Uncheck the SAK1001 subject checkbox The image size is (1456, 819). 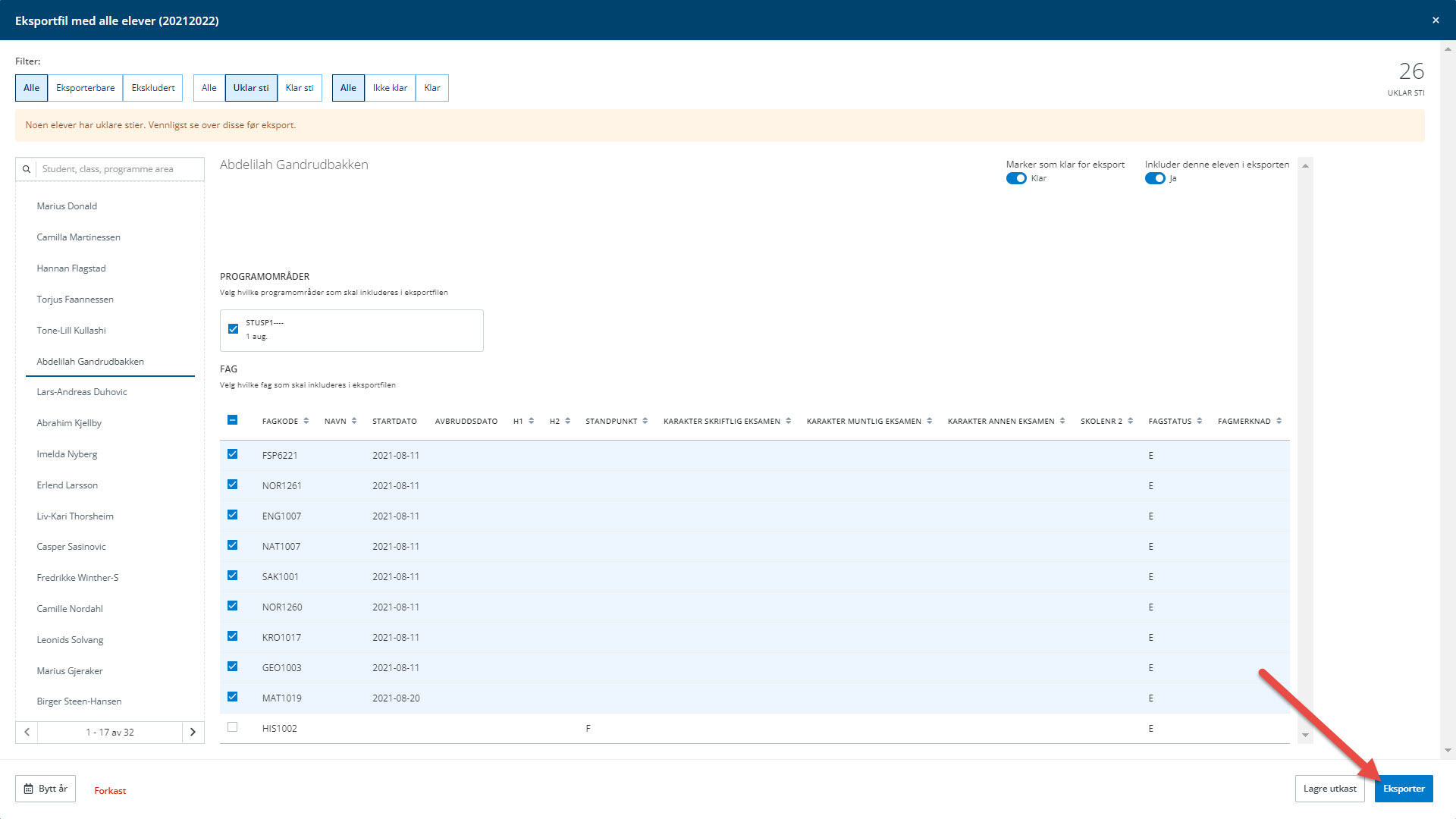233,576
